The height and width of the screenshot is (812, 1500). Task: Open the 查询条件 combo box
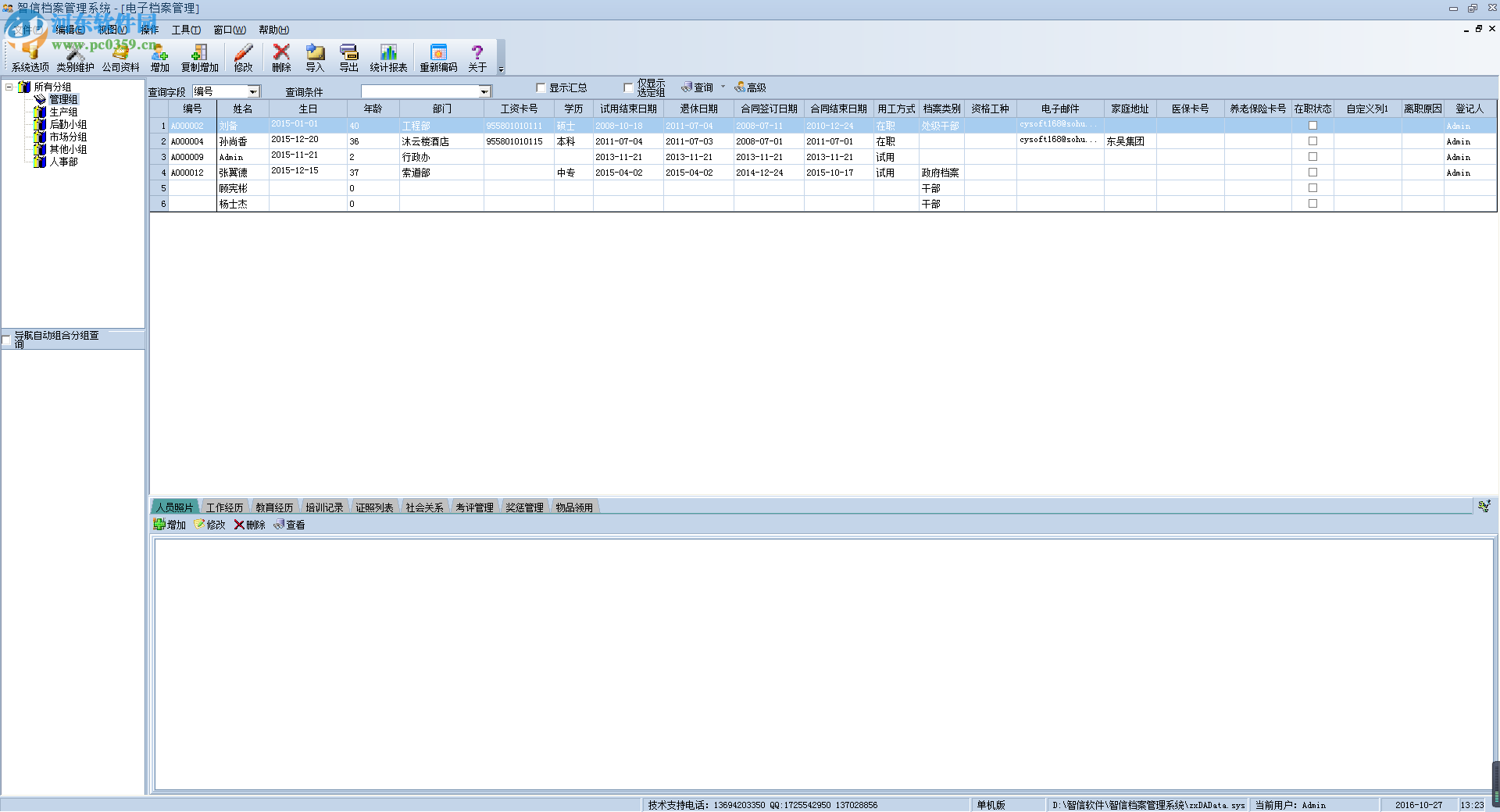pos(484,92)
